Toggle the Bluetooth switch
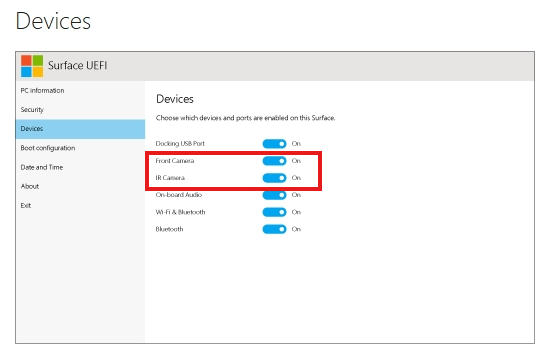This screenshot has width=557, height=364. tap(274, 229)
